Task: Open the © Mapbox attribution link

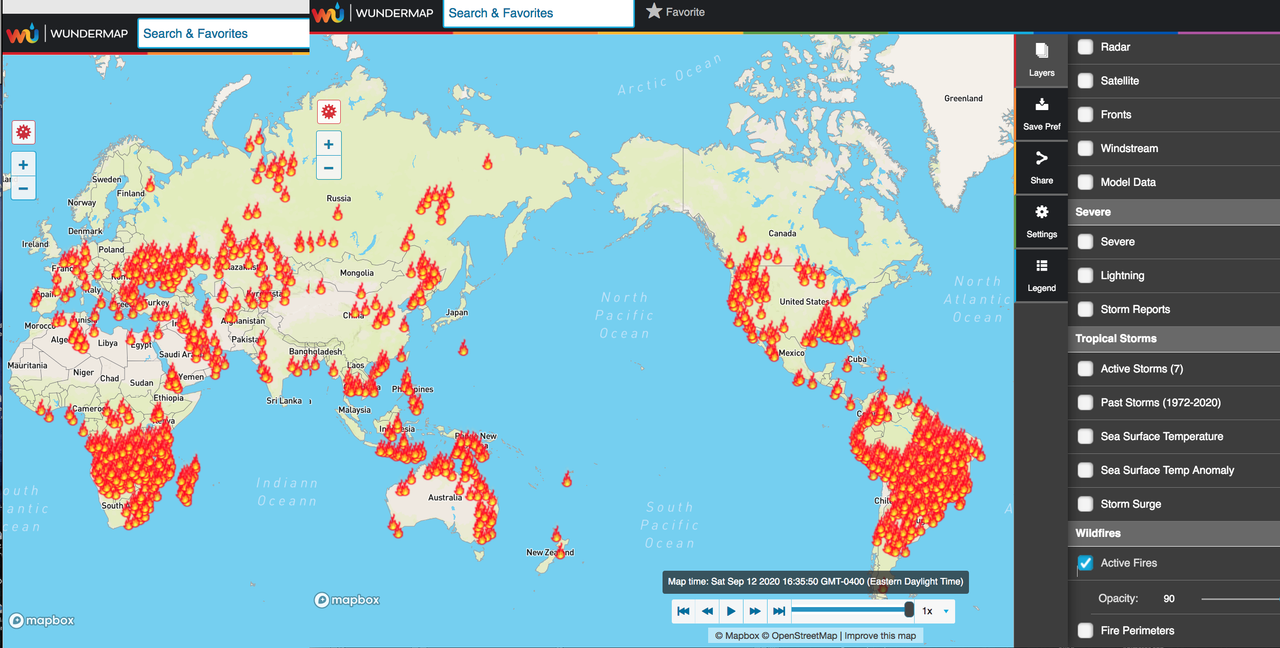Action: point(737,636)
